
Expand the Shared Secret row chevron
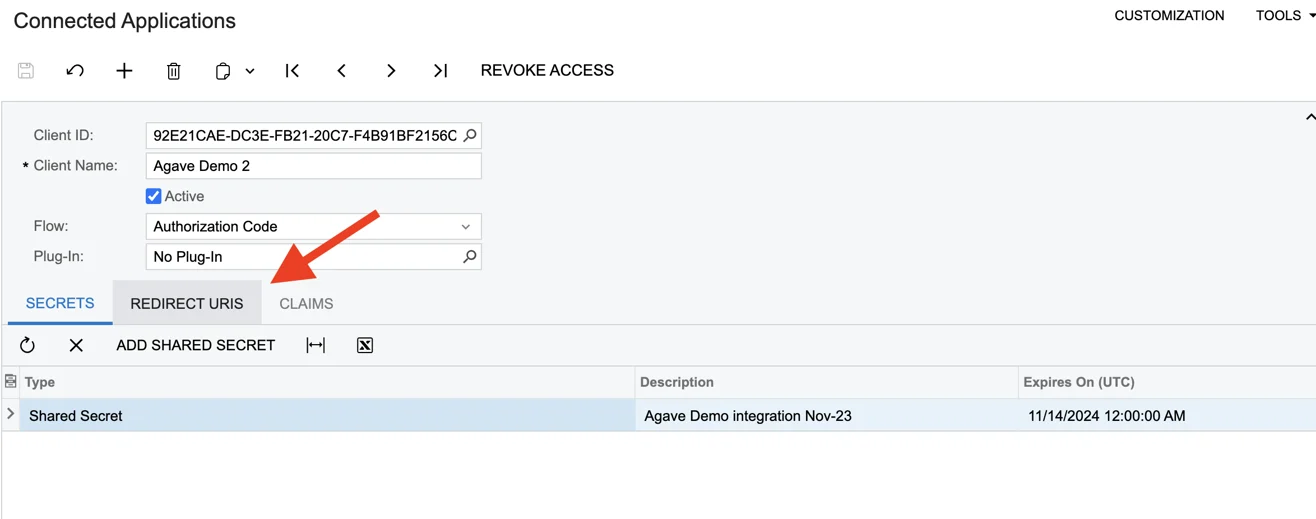11,414
